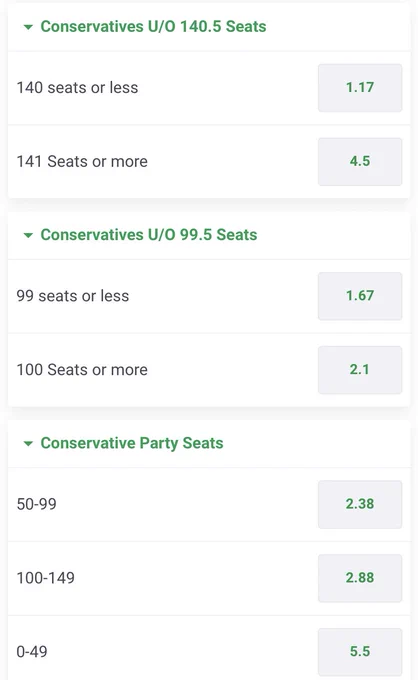The width and height of the screenshot is (418, 680).
Task: Choose the 5.5 odds for 0-49 seats
Action: pyautogui.click(x=360, y=651)
